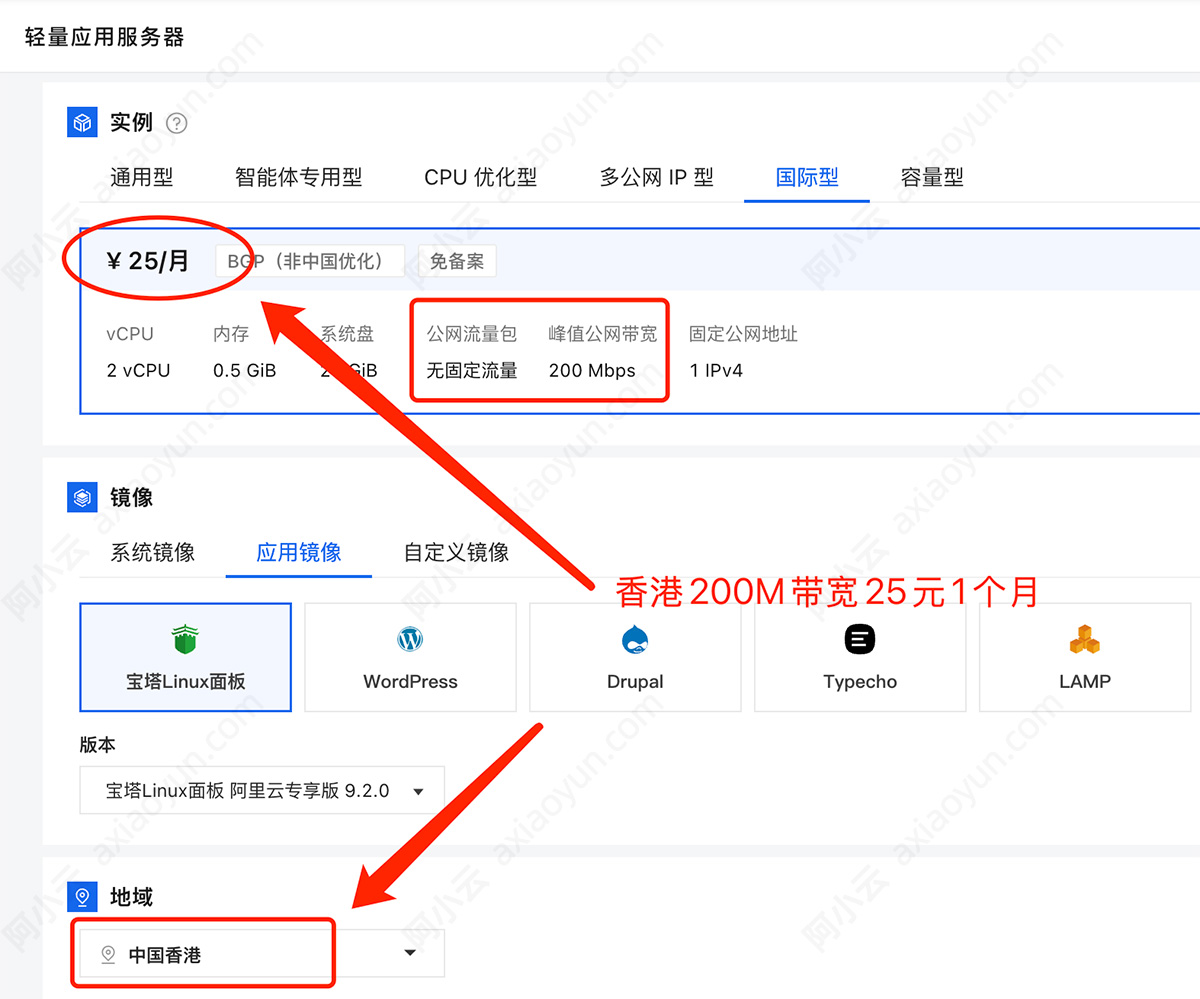Click the 轻量应用服务器 page title
Screen dimensions: 1200x999
click(105, 37)
